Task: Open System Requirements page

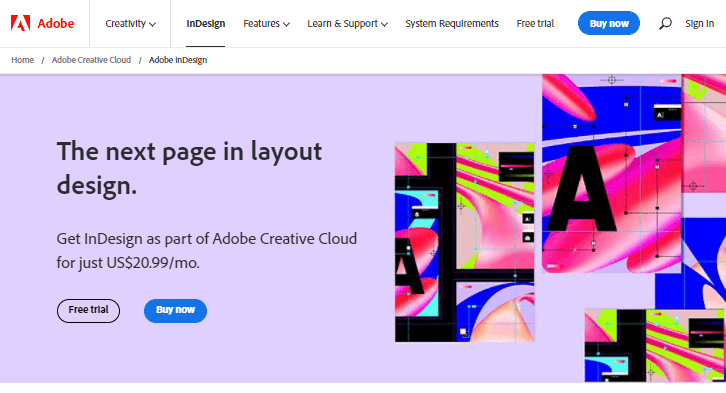Action: point(452,24)
